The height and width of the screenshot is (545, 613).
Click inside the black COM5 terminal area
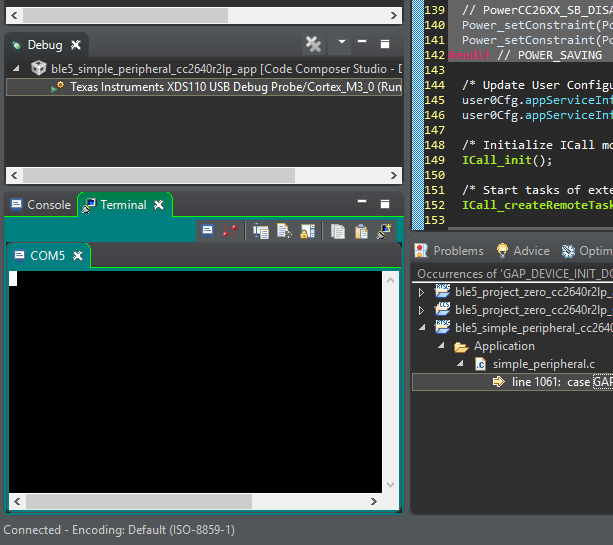coord(195,382)
